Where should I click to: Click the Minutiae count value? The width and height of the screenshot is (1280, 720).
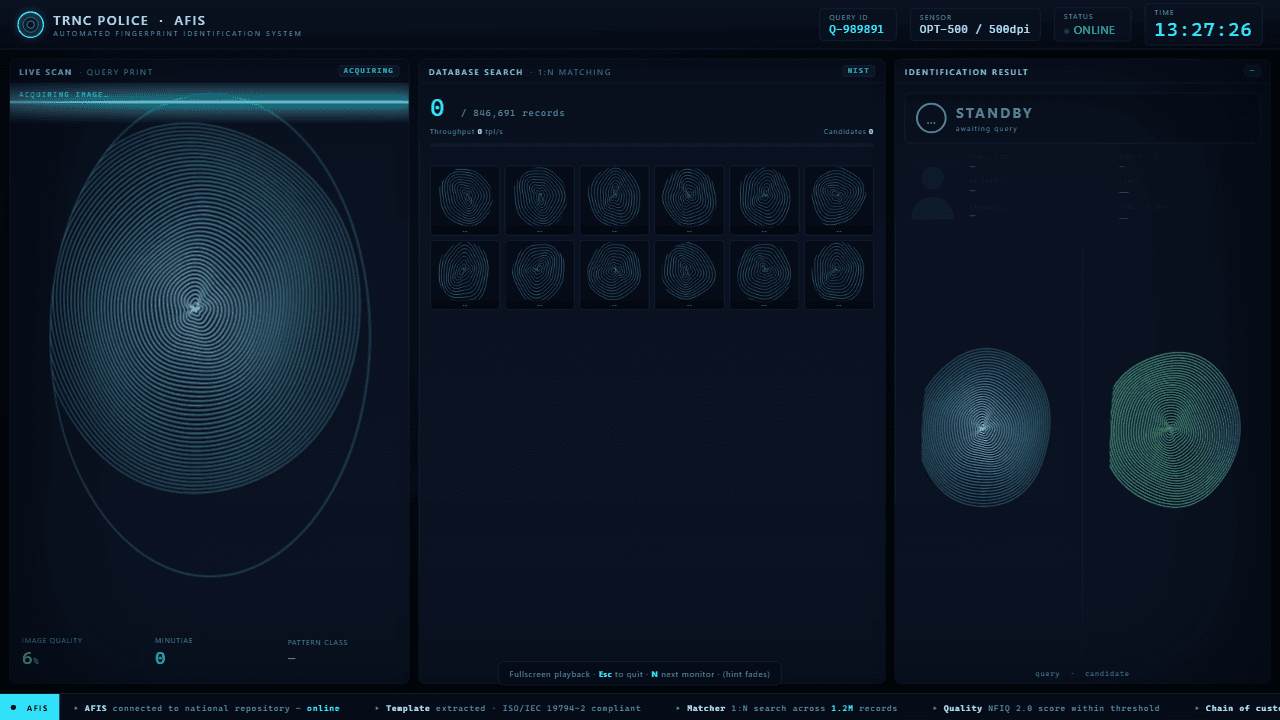160,658
